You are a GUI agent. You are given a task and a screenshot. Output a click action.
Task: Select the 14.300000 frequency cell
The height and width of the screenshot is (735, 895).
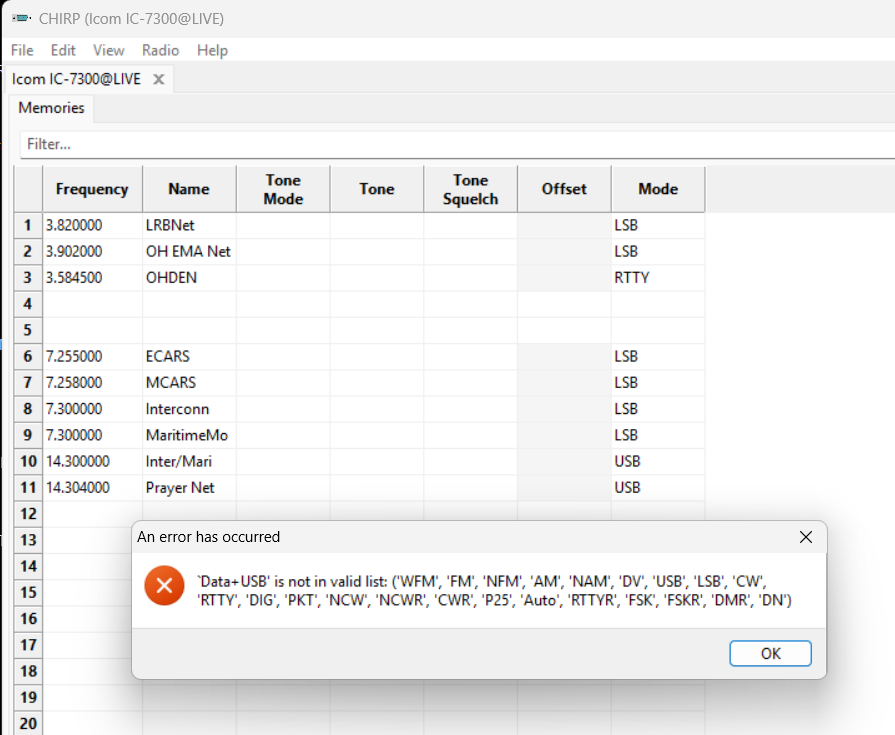tap(92, 462)
